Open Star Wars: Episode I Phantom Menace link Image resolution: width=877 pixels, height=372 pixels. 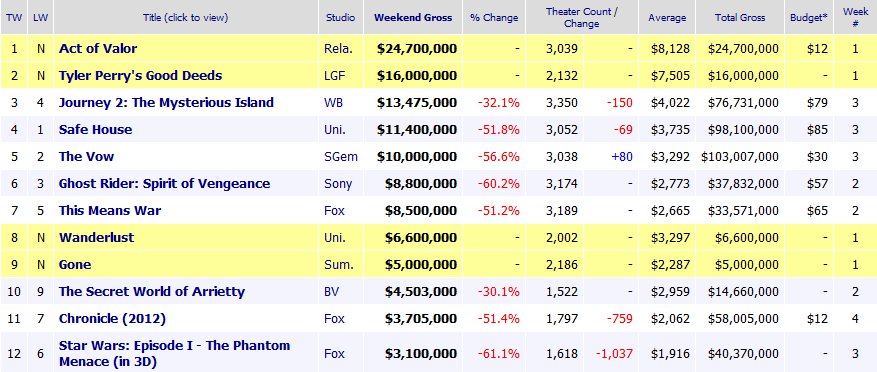(x=175, y=354)
